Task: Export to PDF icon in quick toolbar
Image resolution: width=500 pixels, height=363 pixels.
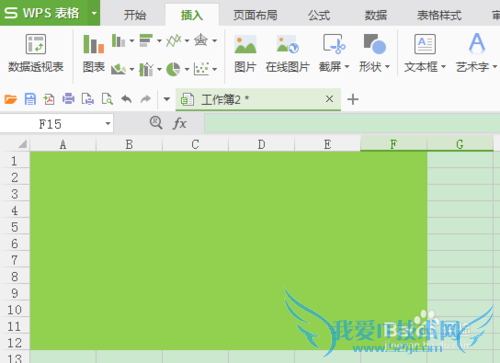Action: pos(49,99)
